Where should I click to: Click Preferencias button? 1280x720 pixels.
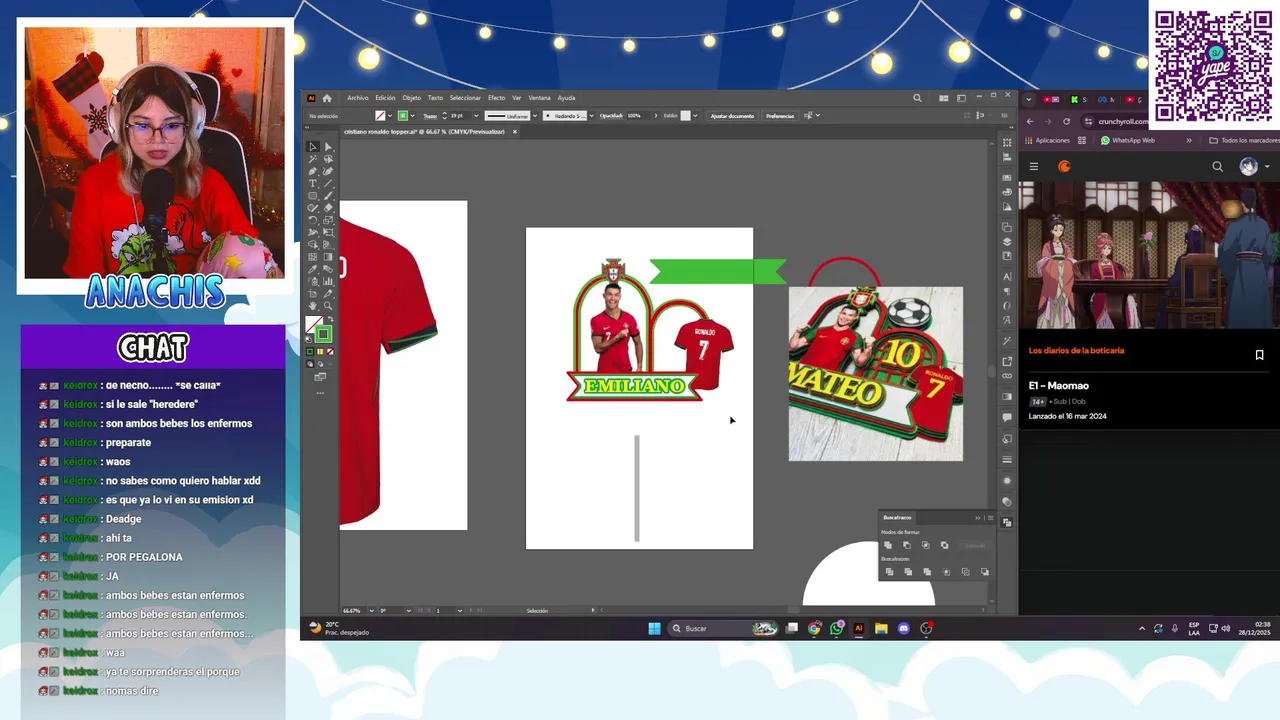click(780, 116)
